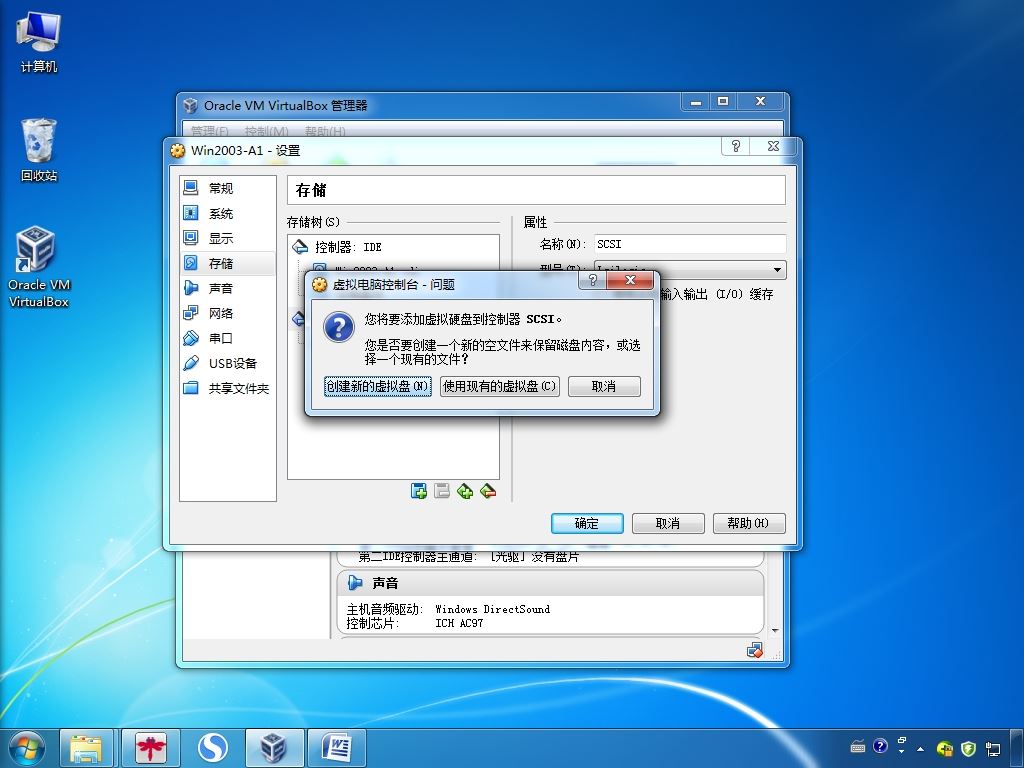Screen dimensions: 1024x768
Task: Select the 计算机 desktop icon
Action: tap(39, 43)
